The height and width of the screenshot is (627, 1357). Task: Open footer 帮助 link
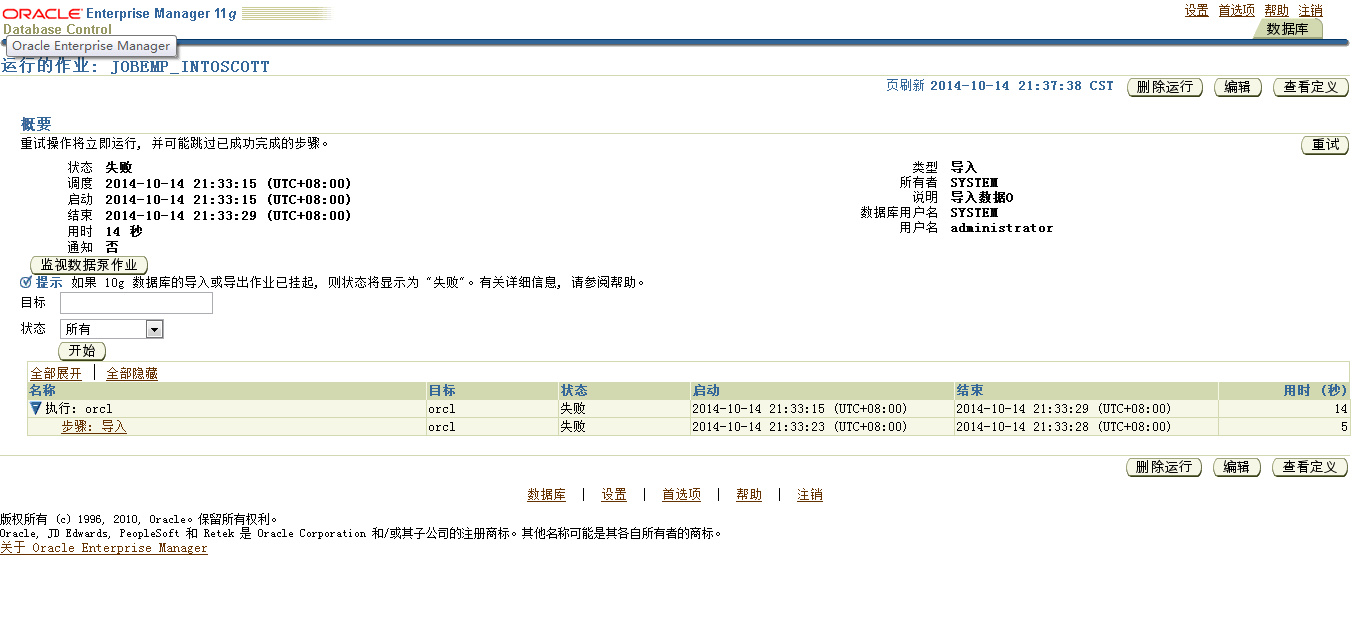pos(749,495)
